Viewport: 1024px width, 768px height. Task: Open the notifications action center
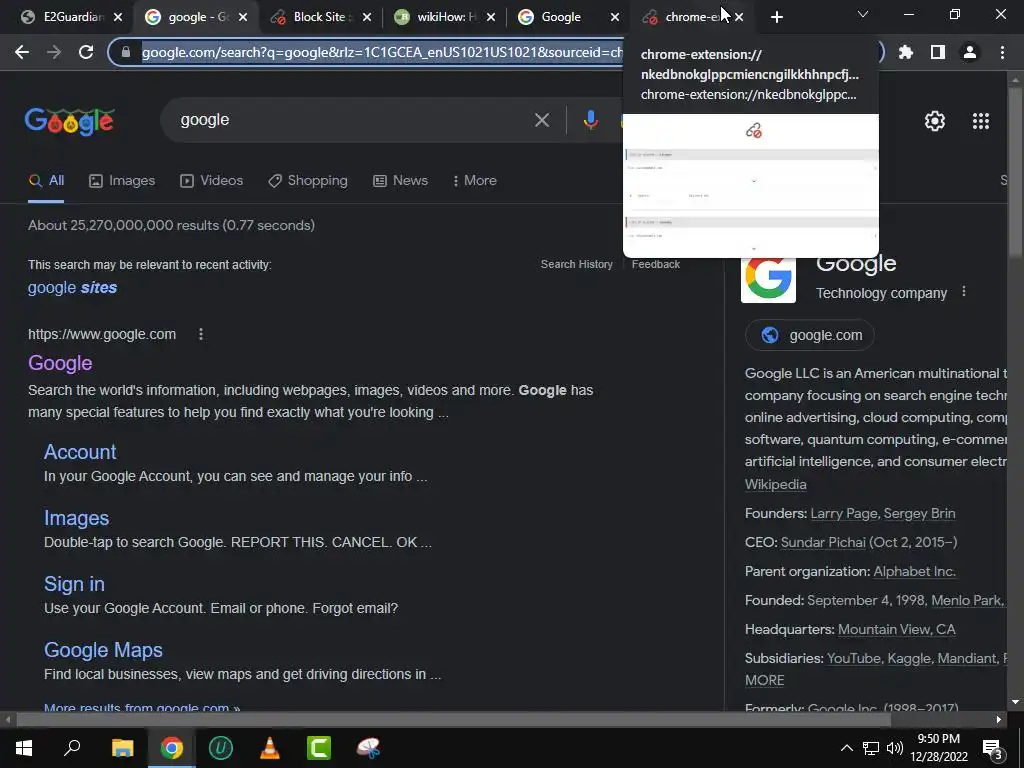coord(993,749)
